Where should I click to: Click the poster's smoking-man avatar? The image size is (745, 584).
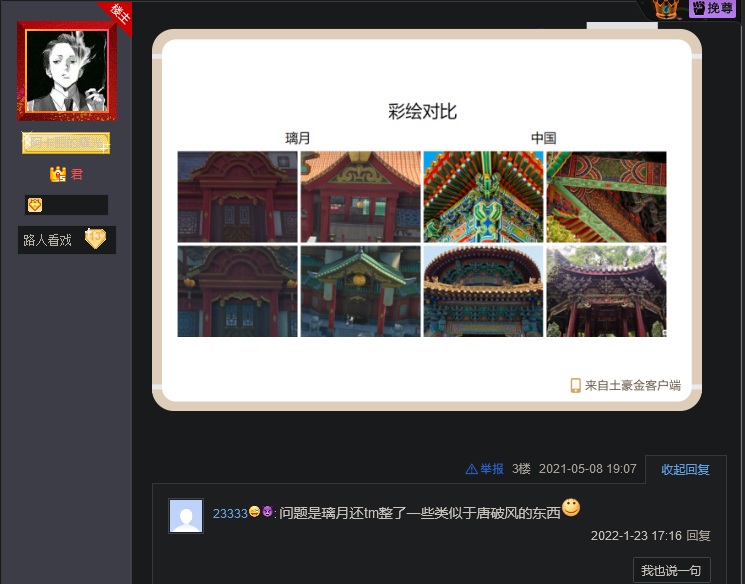(67, 71)
